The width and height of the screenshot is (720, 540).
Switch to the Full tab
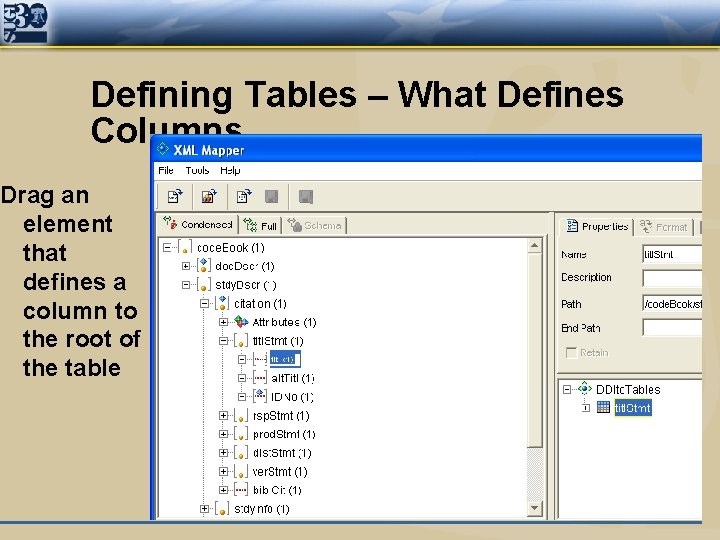click(260, 225)
